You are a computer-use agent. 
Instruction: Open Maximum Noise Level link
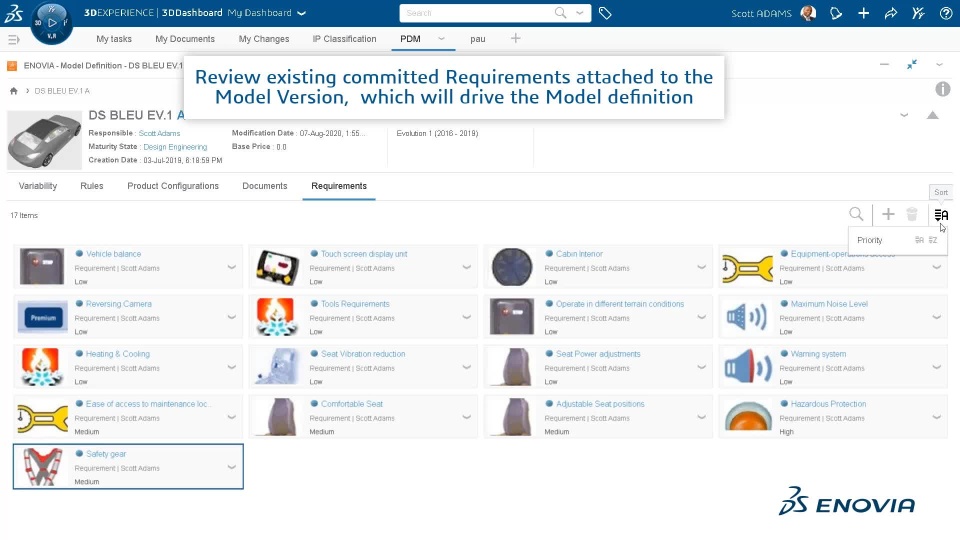pyautogui.click(x=829, y=304)
